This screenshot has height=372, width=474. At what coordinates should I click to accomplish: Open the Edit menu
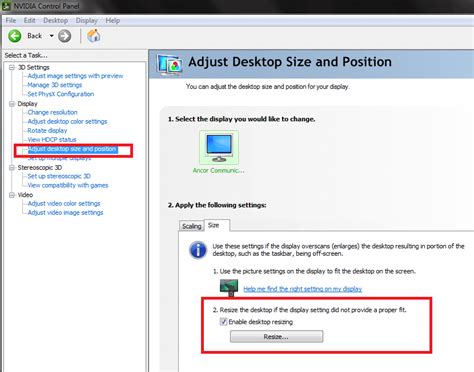[x=29, y=21]
